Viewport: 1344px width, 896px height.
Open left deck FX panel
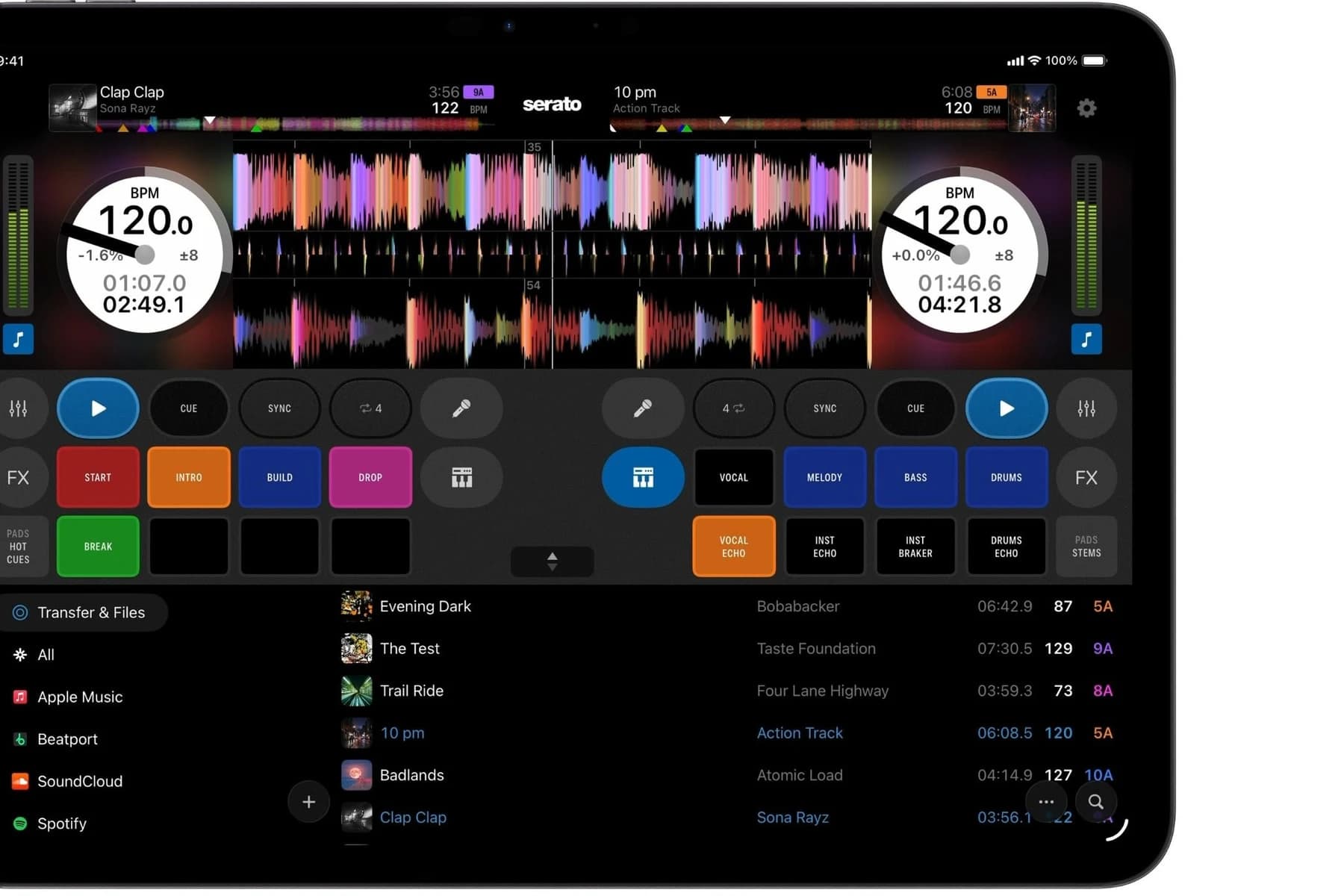(x=18, y=477)
